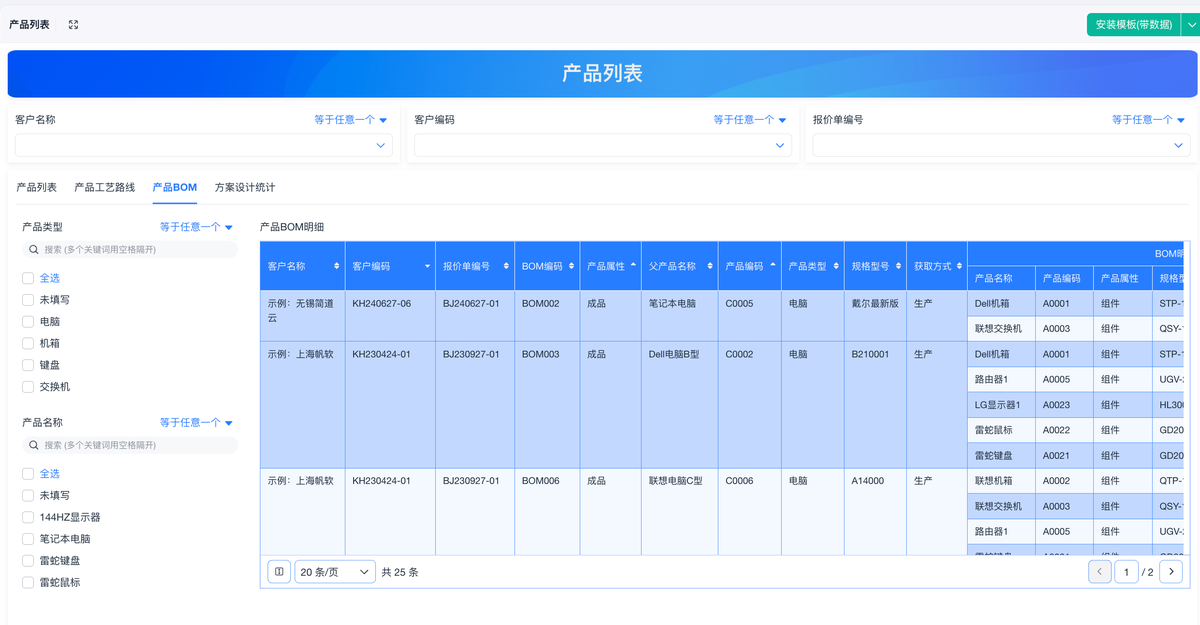The width and height of the screenshot is (1200, 625).
Task: Click the 安装模板(带数据) button
Action: point(1133,25)
